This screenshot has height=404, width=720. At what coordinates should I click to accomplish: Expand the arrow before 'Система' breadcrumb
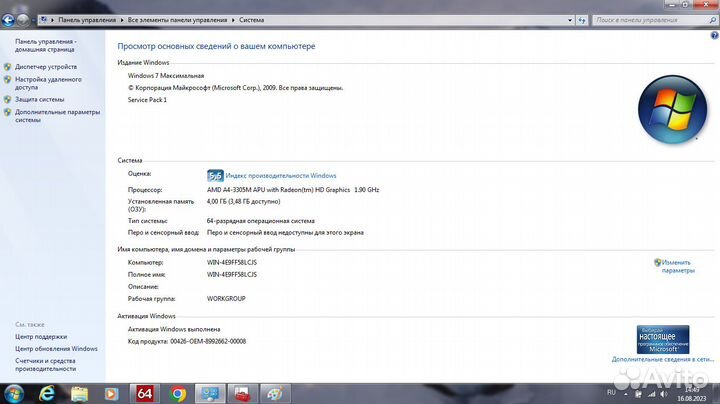[233, 20]
